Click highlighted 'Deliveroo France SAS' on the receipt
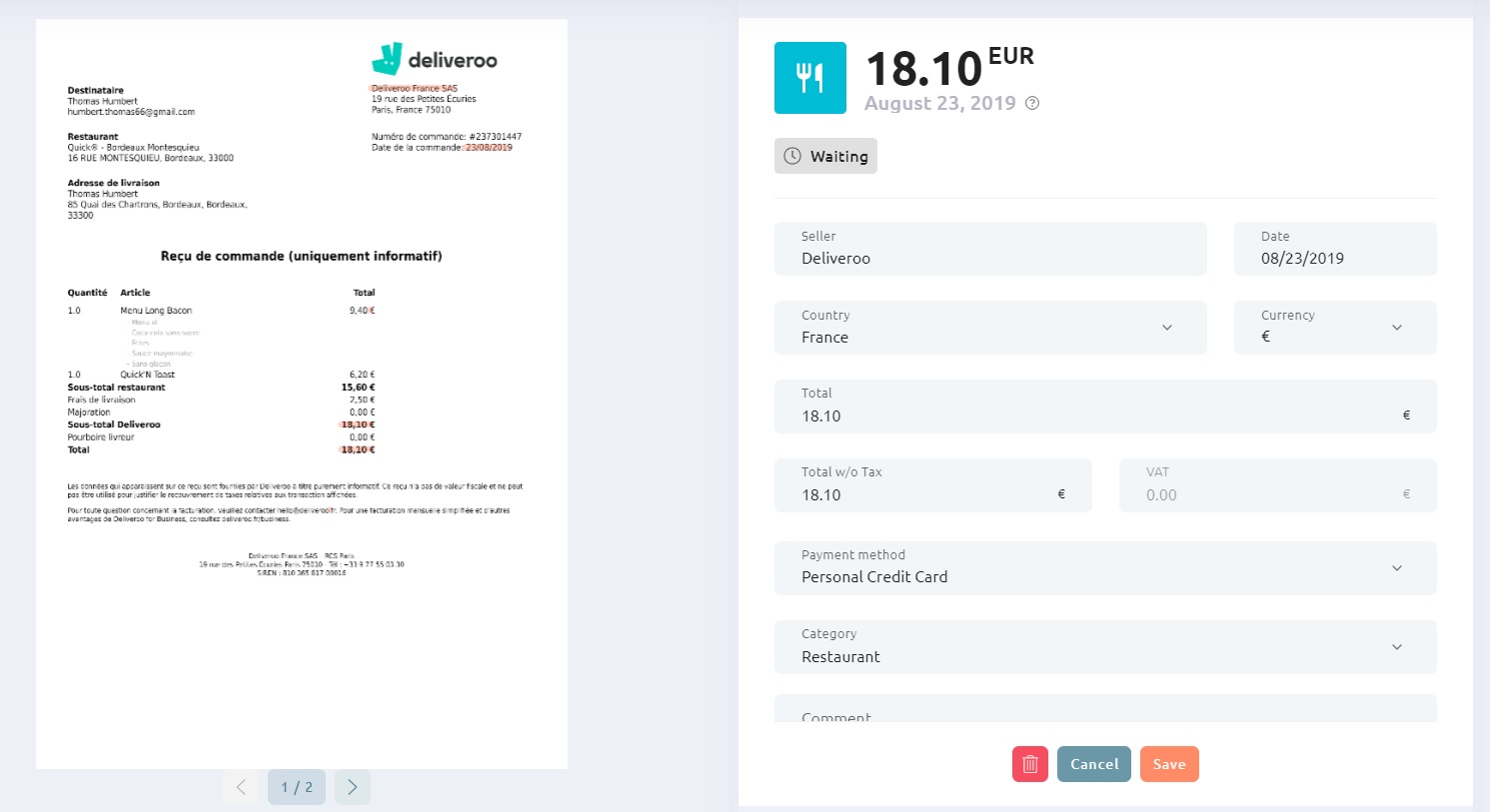Image resolution: width=1490 pixels, height=812 pixels. tap(414, 88)
